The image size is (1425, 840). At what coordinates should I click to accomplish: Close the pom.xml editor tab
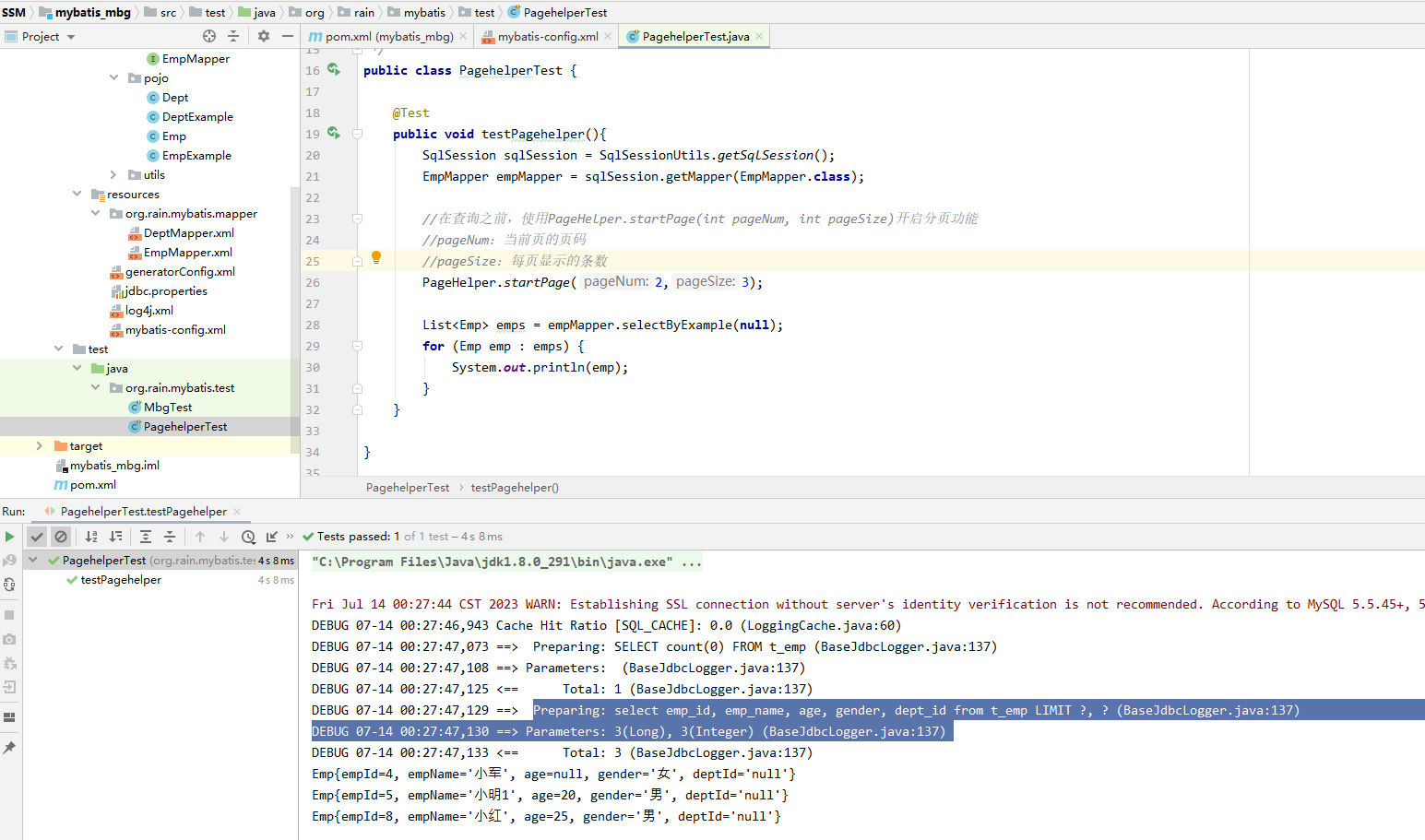463,37
